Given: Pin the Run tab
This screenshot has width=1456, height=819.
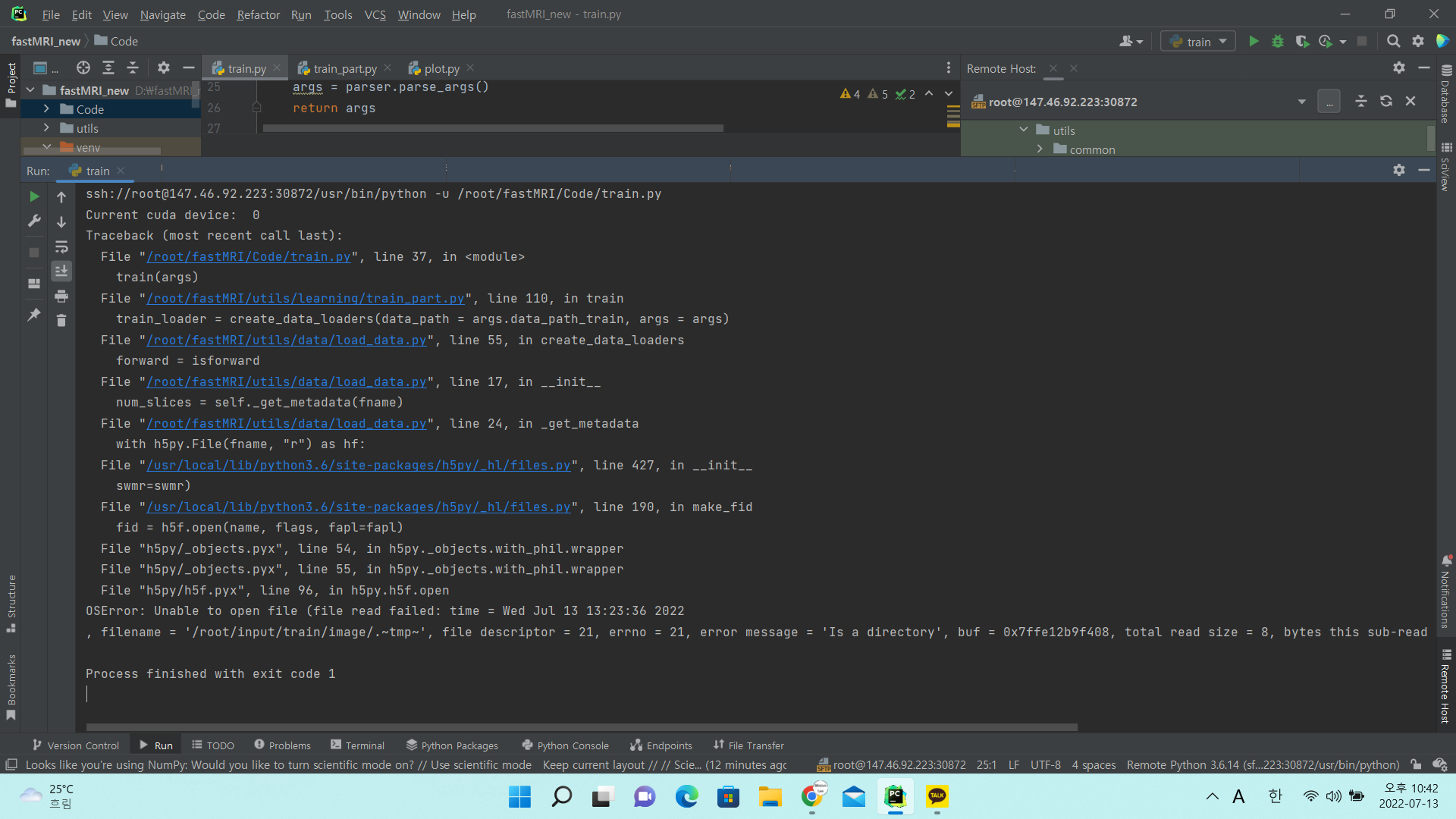Looking at the screenshot, I should [33, 315].
